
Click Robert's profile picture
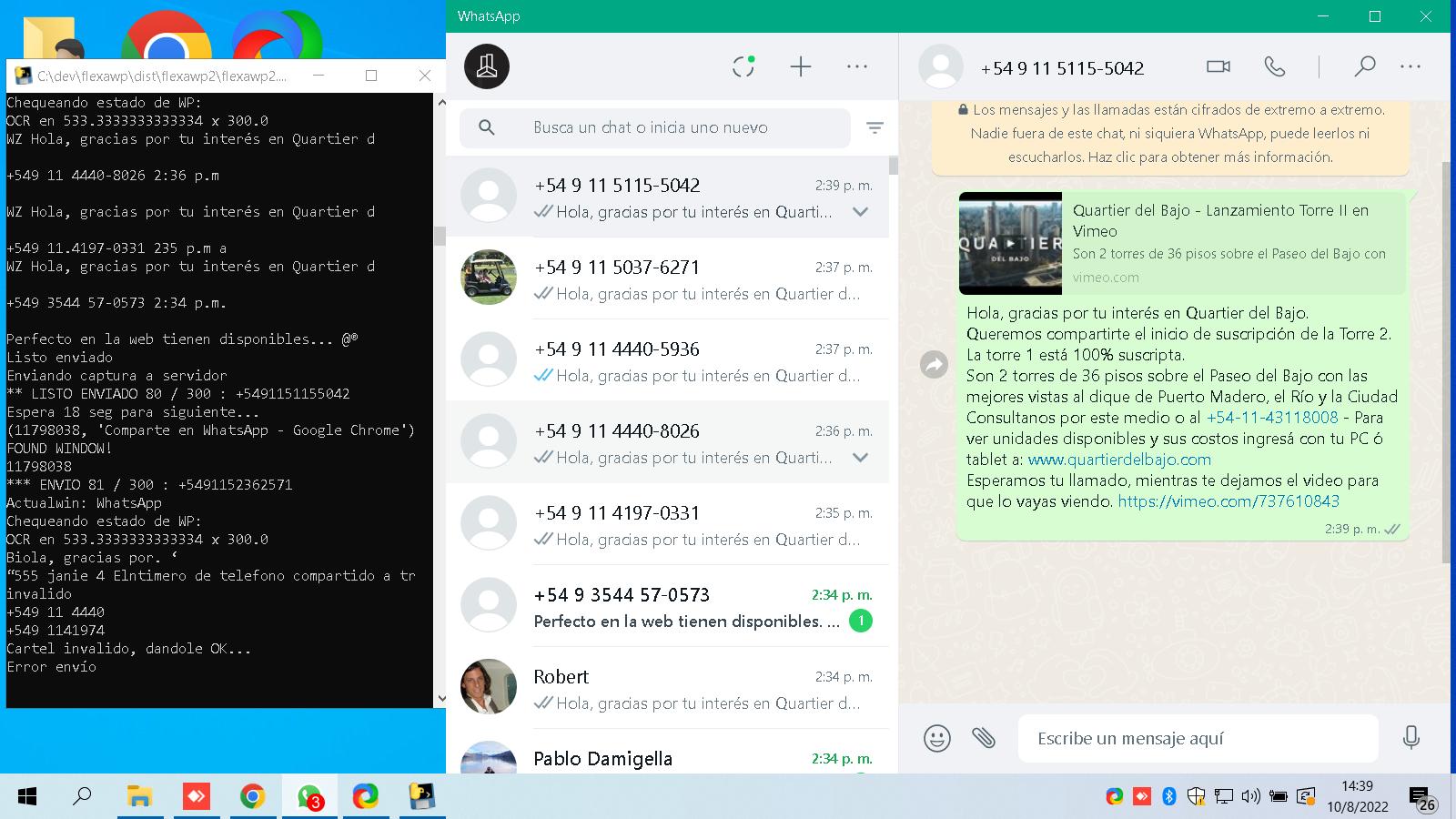(489, 686)
